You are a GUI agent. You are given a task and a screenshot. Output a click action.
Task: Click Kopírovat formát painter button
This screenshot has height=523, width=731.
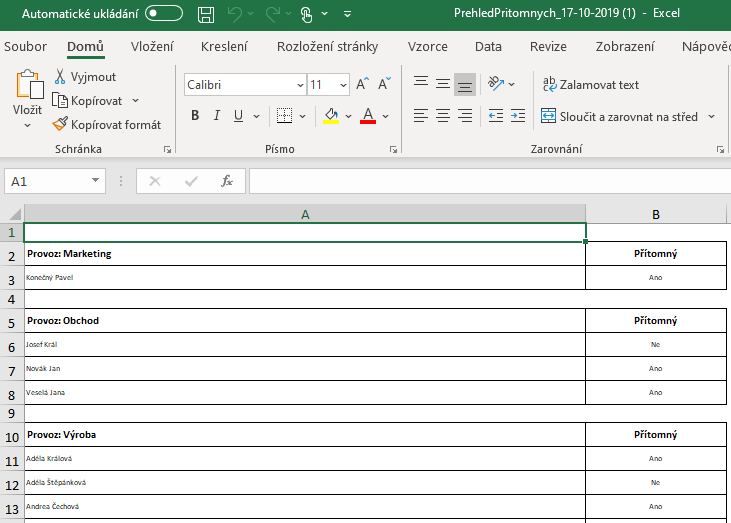107,124
